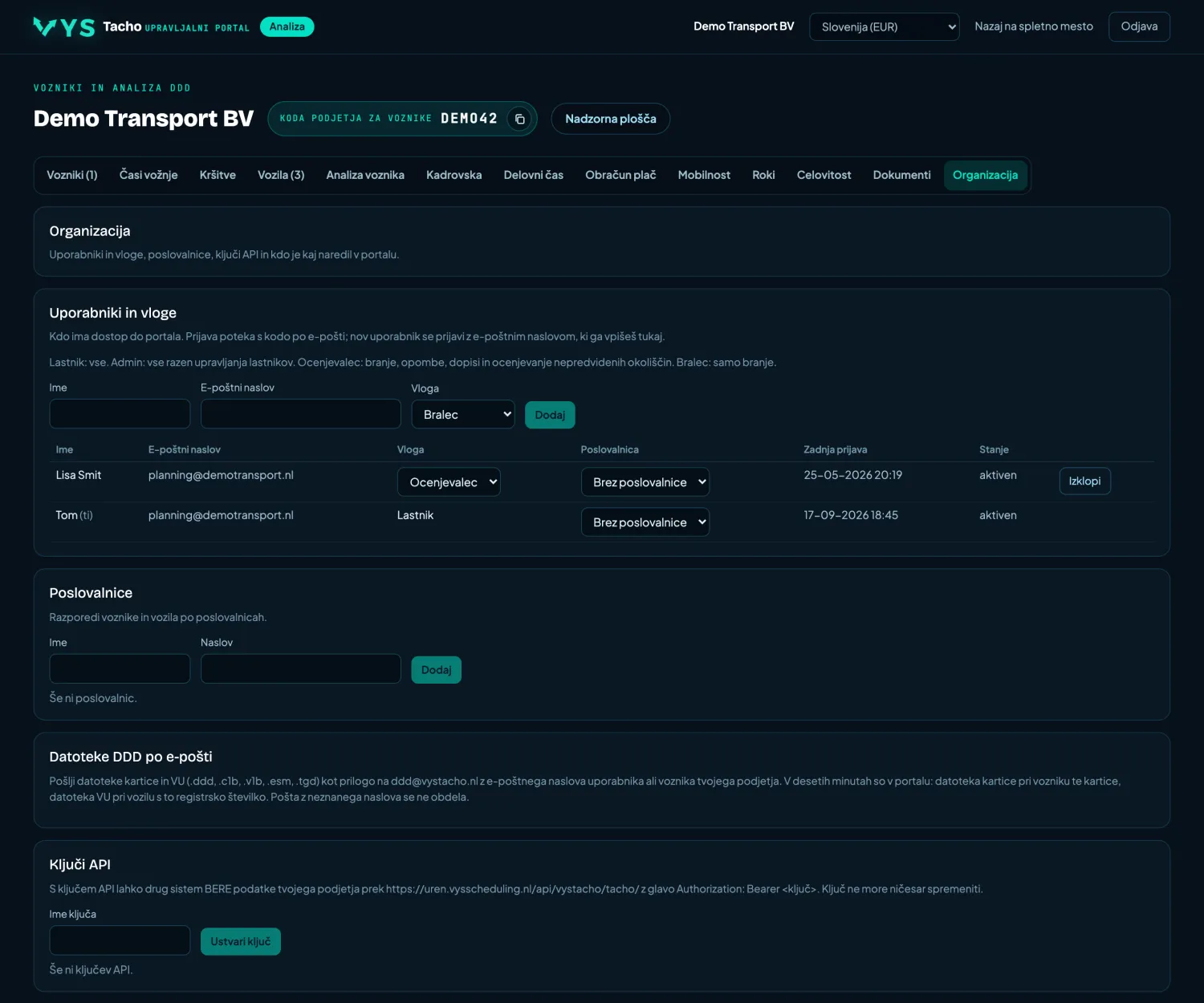Click Dodaj to add a user
The image size is (1204, 1003).
point(550,415)
